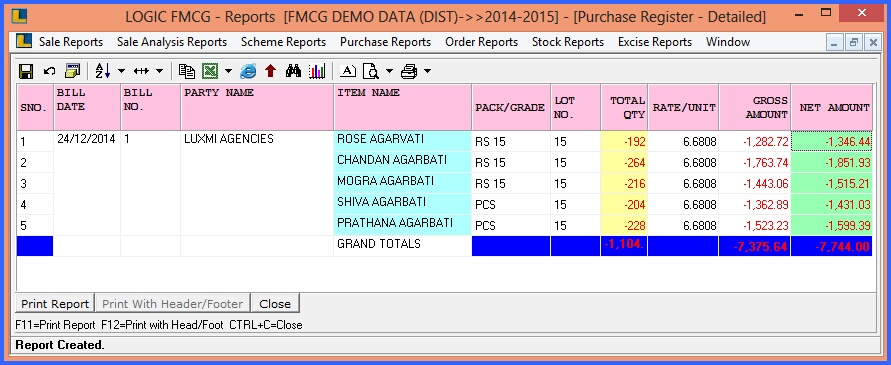The height and width of the screenshot is (365, 891).
Task: Click the undo arrow toolbar icon
Action: click(x=49, y=71)
